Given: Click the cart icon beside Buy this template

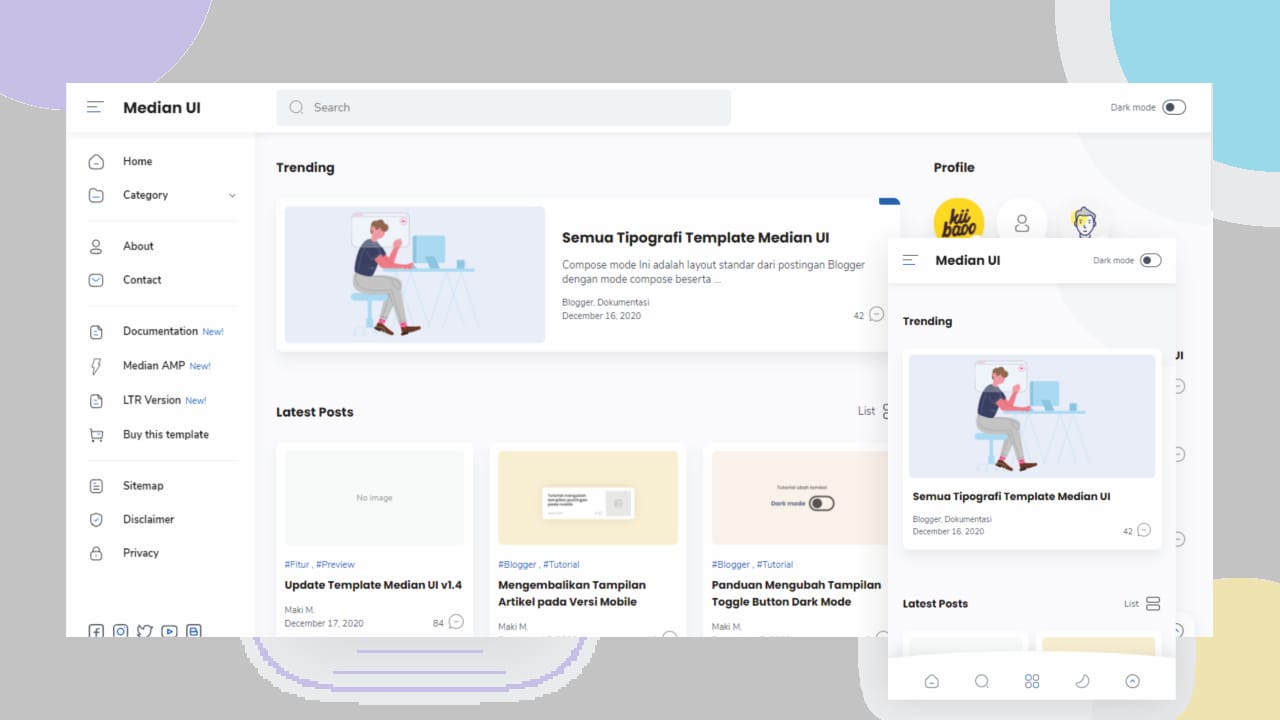Looking at the screenshot, I should pyautogui.click(x=96, y=435).
